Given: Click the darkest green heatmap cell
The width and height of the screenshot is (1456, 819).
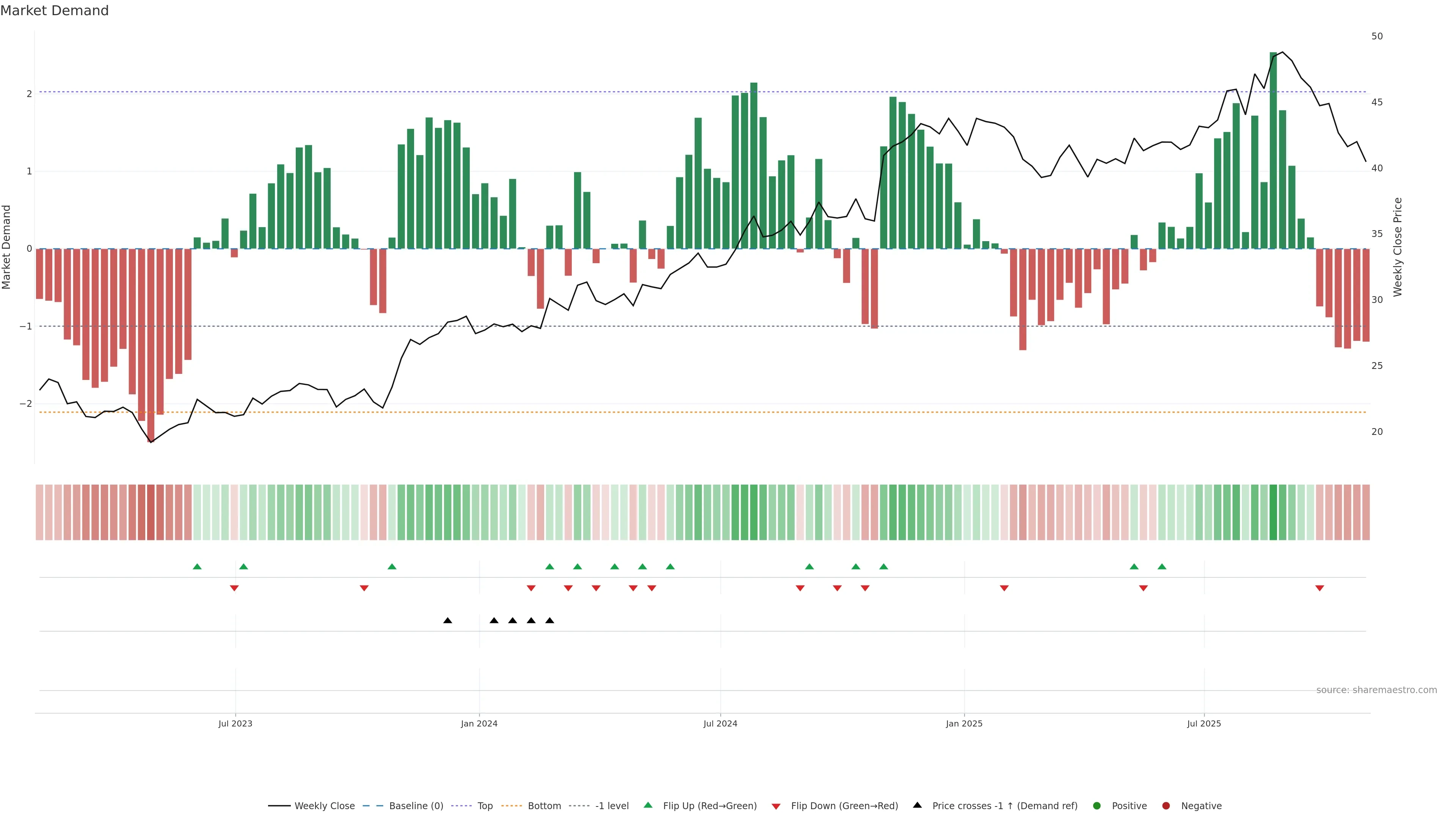Looking at the screenshot, I should coord(1274,512).
